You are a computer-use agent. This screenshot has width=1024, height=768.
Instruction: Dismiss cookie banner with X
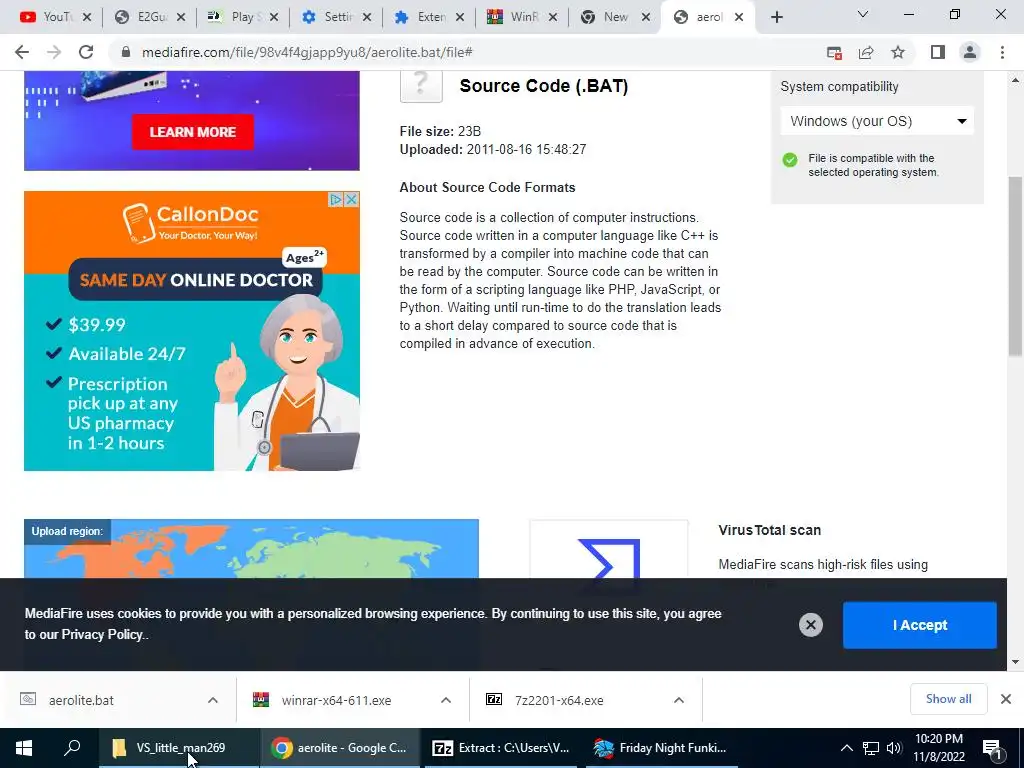pos(810,625)
